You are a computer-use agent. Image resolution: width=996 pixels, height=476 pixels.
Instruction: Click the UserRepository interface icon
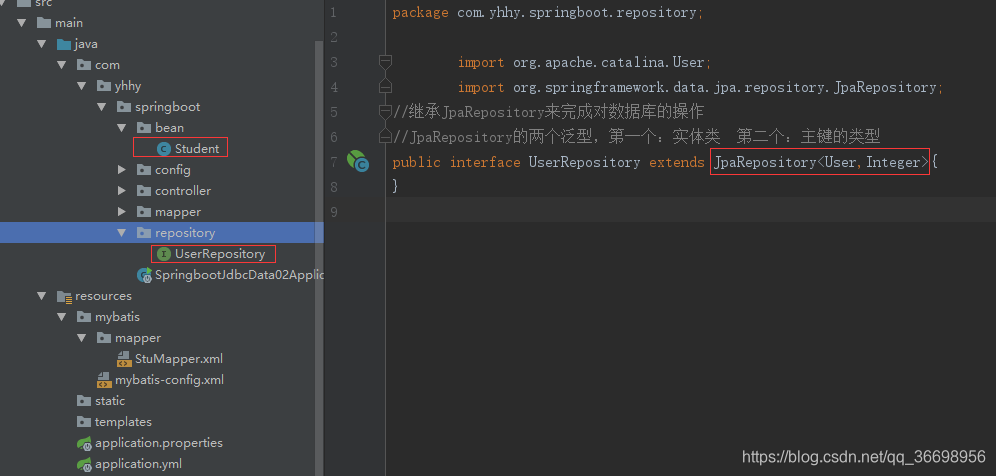click(x=163, y=254)
